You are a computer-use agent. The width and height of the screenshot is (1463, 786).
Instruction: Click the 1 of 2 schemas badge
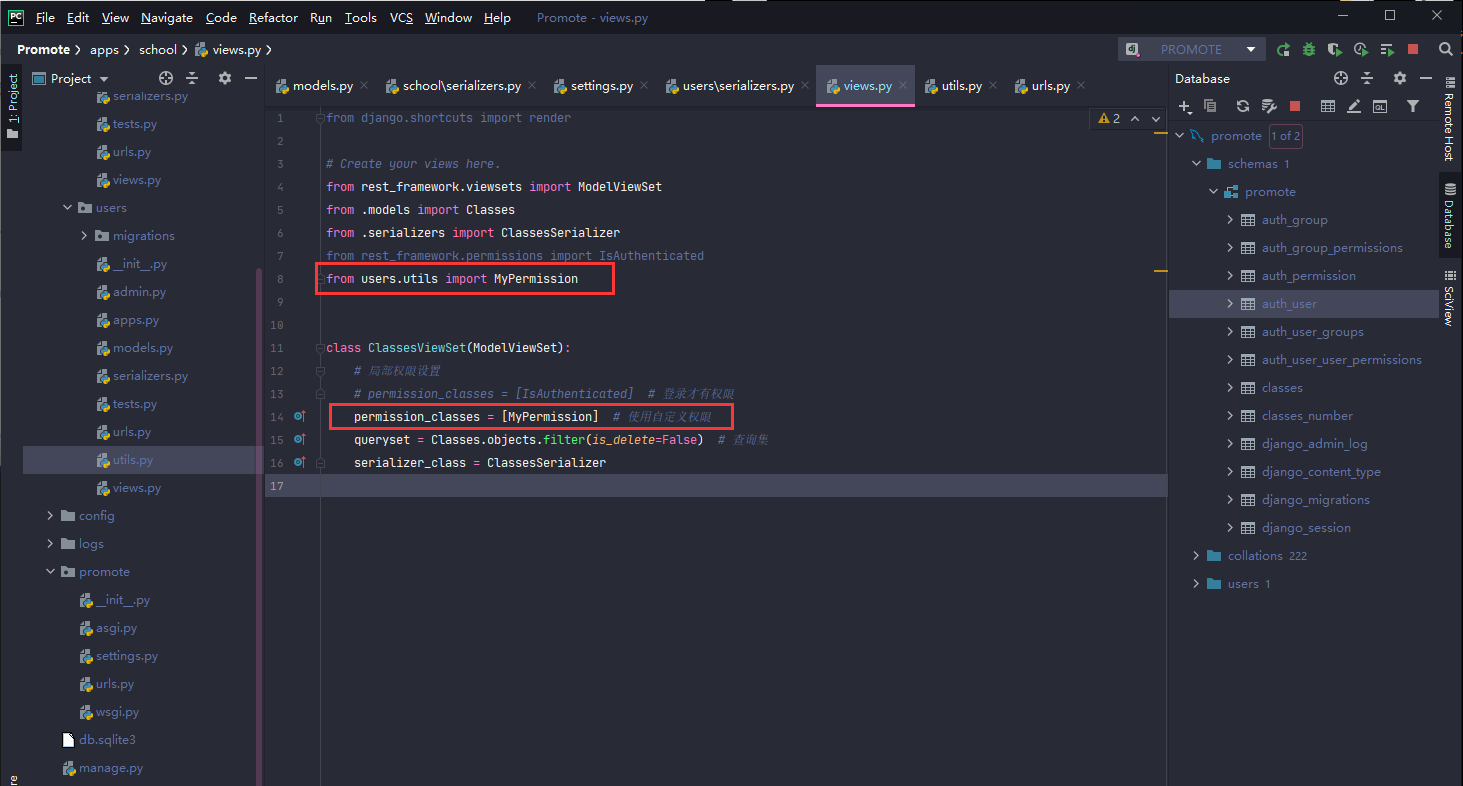coord(1286,136)
